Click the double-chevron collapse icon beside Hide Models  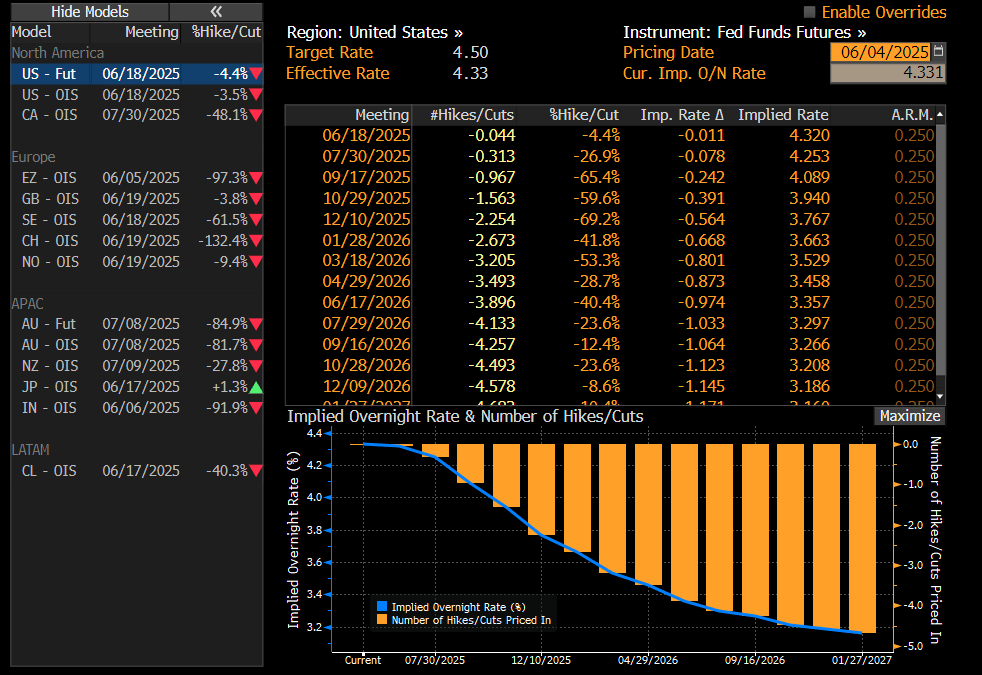[x=216, y=11]
